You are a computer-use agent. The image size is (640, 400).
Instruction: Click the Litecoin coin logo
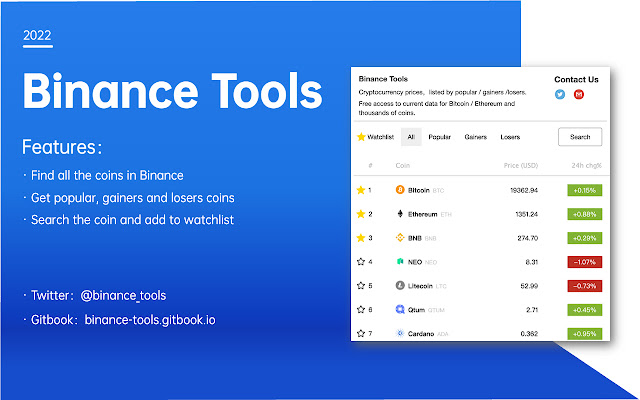click(400, 285)
